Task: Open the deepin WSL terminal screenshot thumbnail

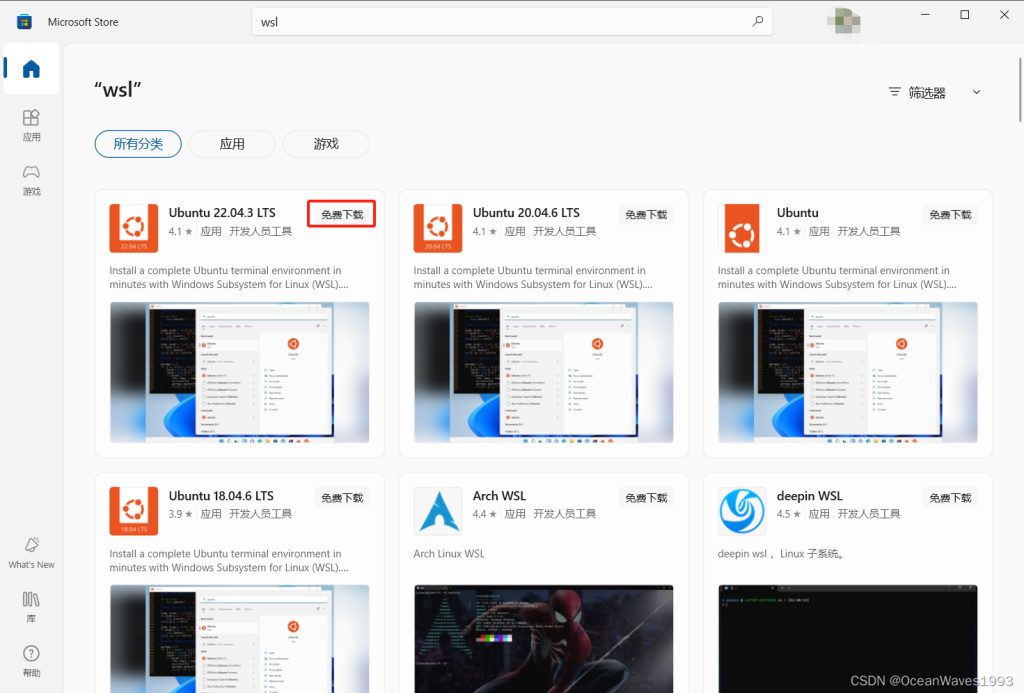Action: point(848,639)
